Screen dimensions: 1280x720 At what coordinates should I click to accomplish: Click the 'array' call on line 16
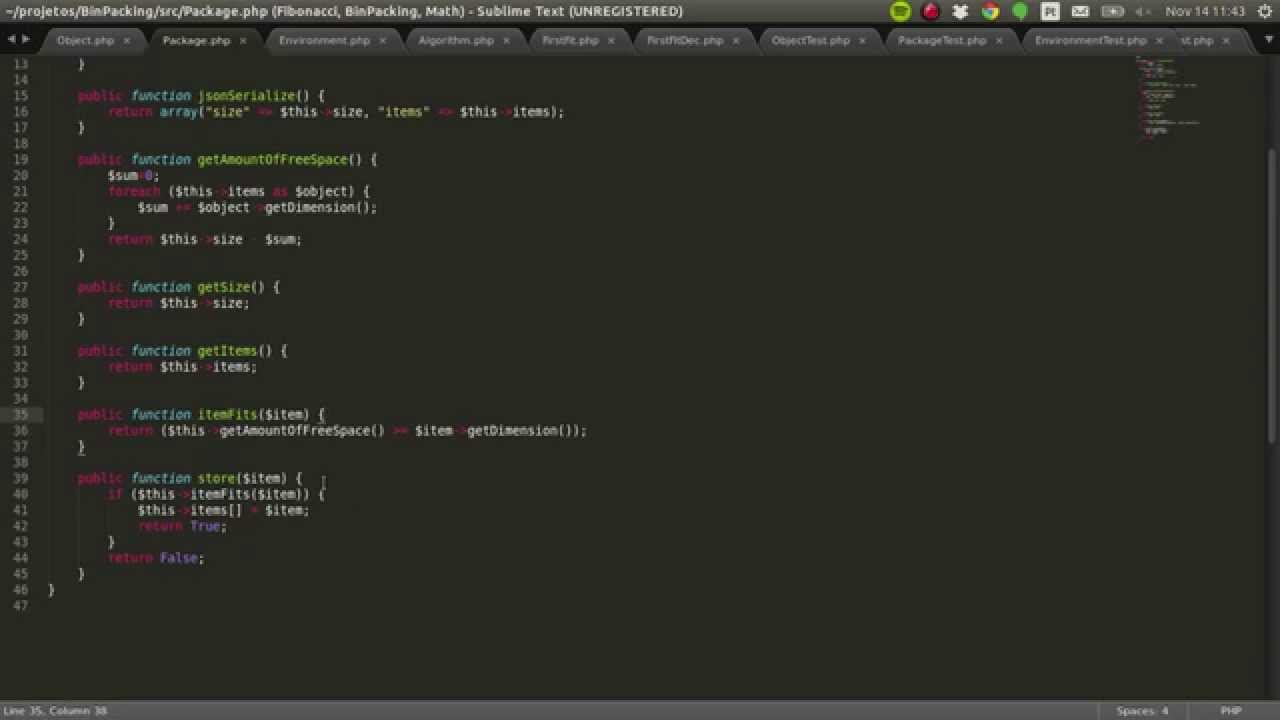click(178, 111)
